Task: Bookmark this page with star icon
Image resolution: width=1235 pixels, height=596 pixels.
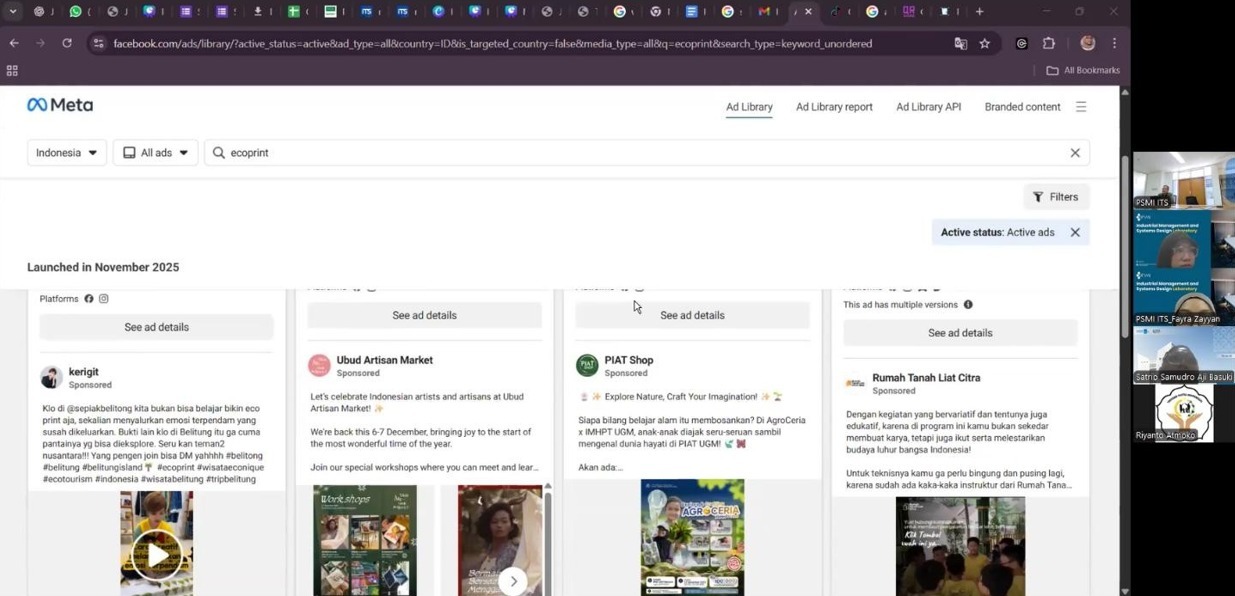Action: pyautogui.click(x=985, y=44)
